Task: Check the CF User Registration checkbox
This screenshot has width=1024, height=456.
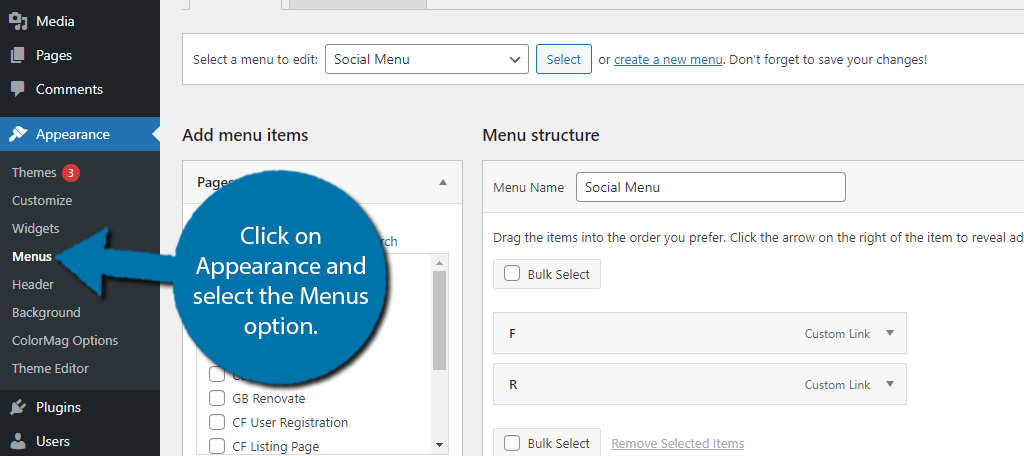Action: click(x=216, y=422)
